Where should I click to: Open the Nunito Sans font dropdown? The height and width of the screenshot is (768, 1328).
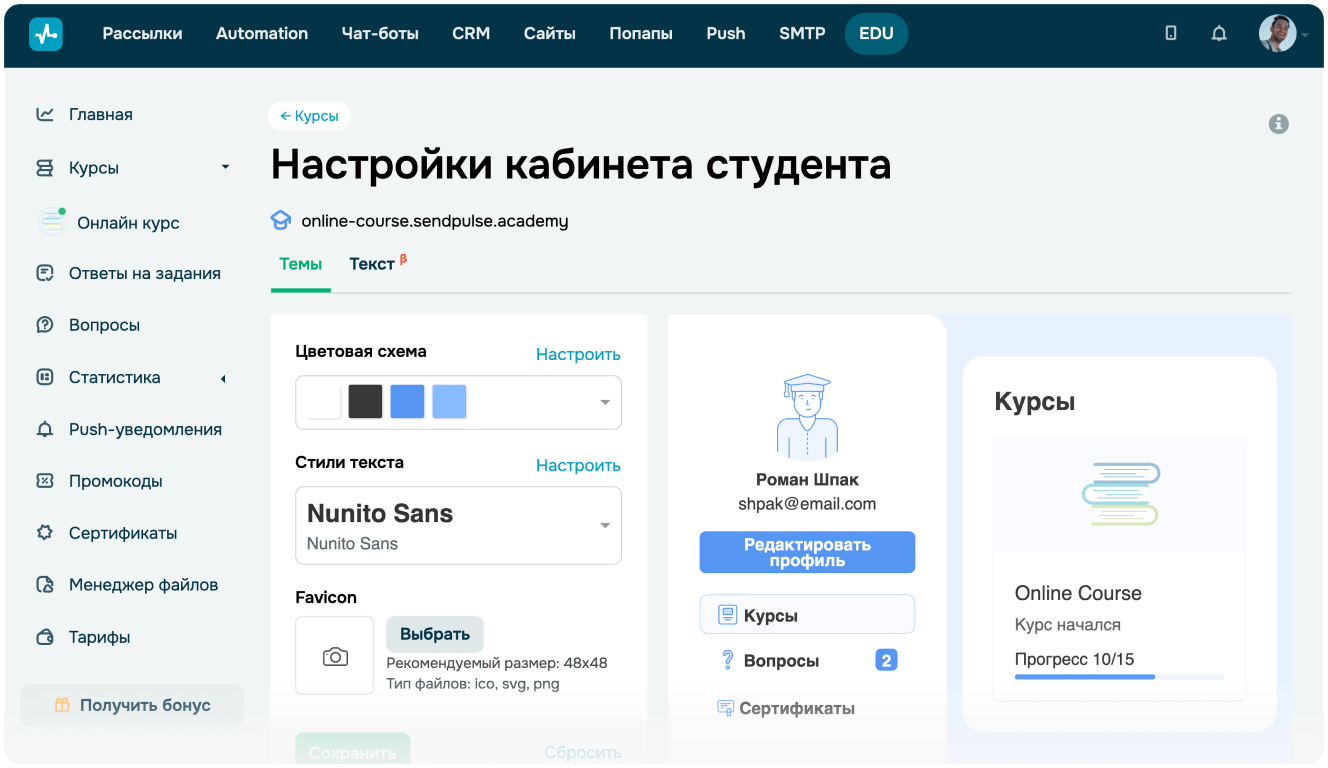[x=604, y=526]
